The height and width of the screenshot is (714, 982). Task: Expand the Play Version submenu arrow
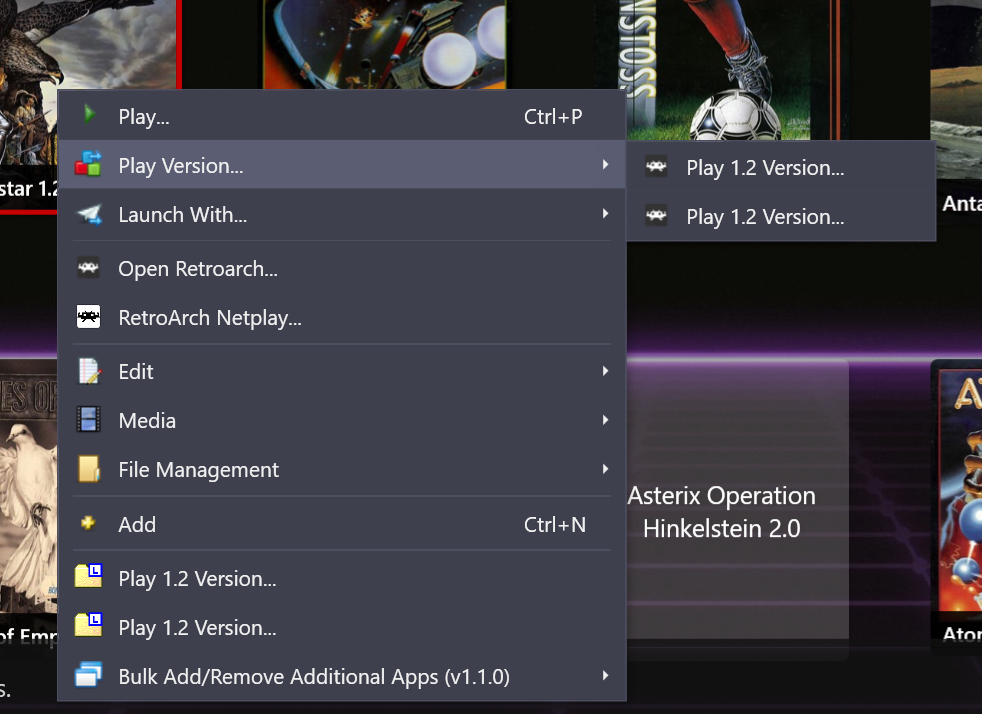[x=605, y=165]
